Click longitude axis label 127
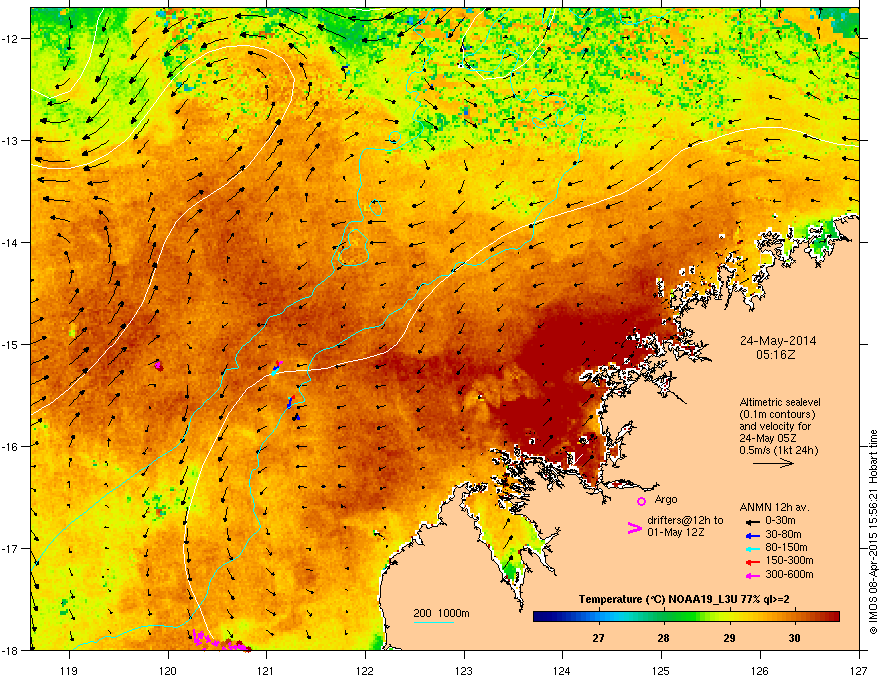880x680 pixels. click(859, 670)
